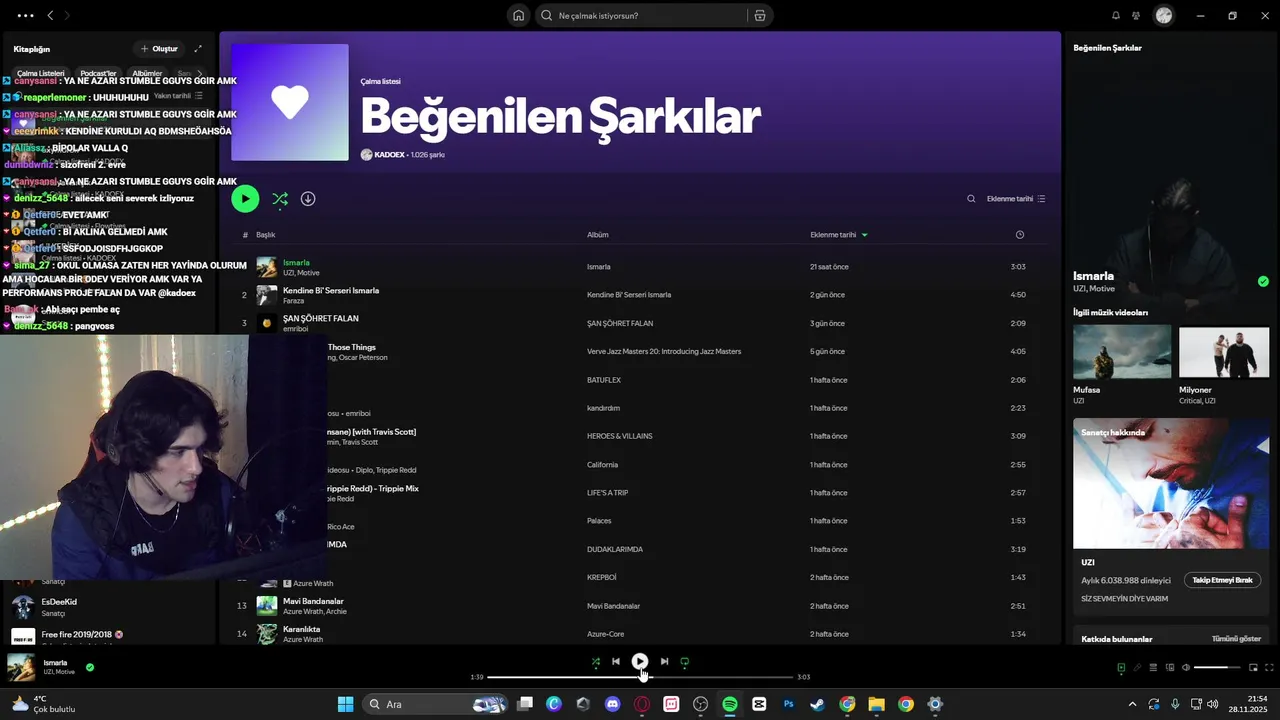Open the three-dots menu in the title bar
Screen dimensions: 1280x720
pyautogui.click(x=25, y=16)
